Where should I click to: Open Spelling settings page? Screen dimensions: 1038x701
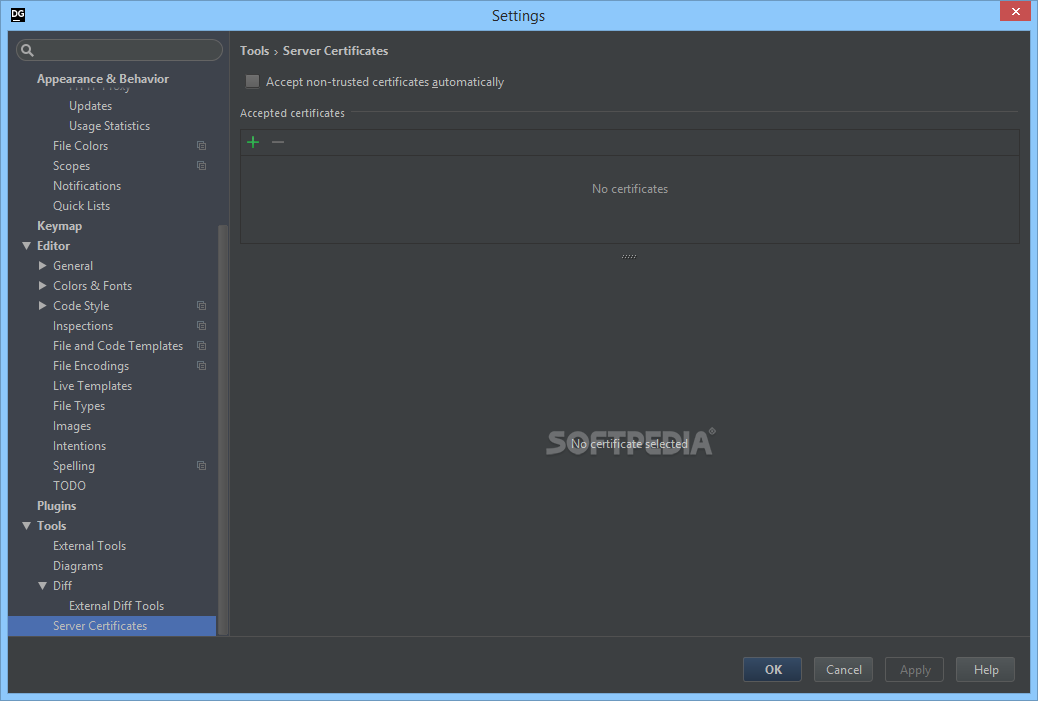pos(73,466)
